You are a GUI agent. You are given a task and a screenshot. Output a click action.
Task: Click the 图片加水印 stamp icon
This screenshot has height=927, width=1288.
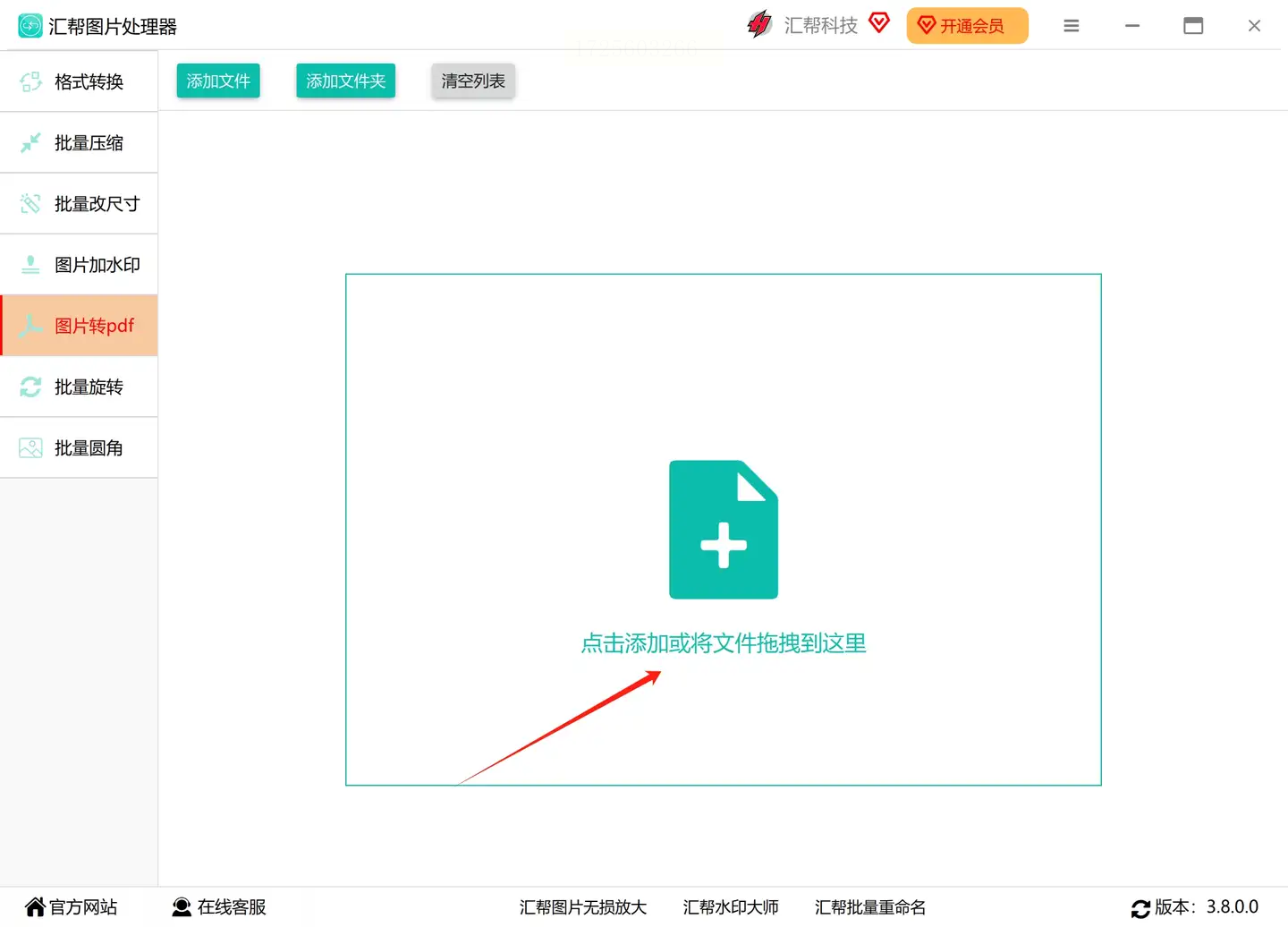tap(30, 265)
